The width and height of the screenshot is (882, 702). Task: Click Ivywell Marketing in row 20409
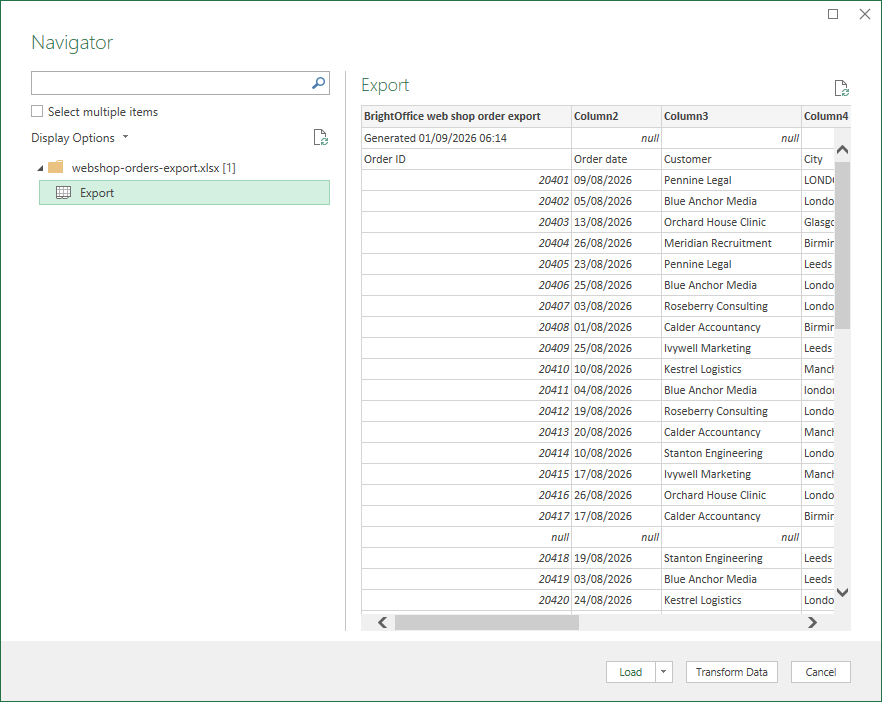732,348
